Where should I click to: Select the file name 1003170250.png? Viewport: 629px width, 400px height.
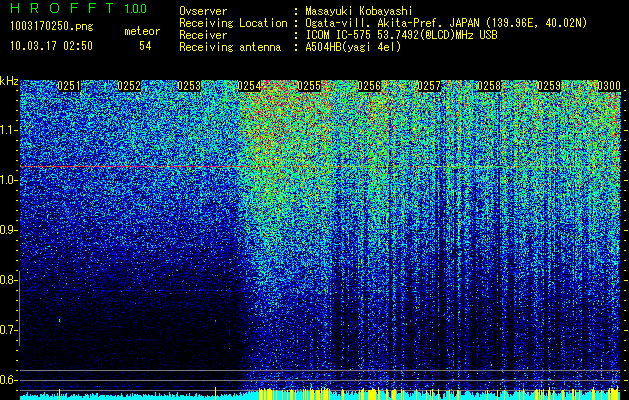(x=52, y=26)
